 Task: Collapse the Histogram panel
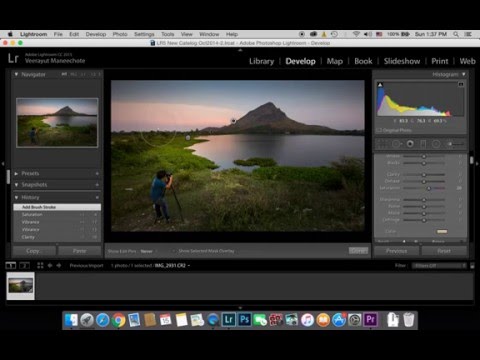(463, 74)
